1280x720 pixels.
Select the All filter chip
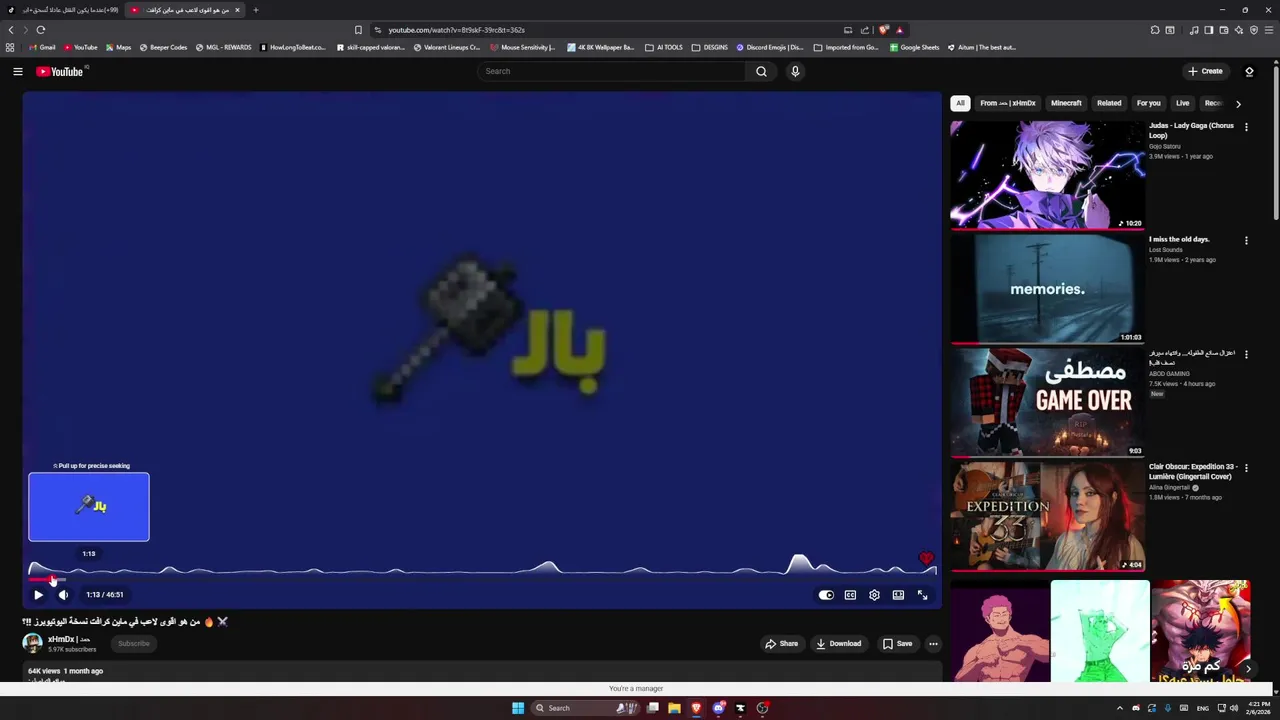pyautogui.click(x=960, y=103)
